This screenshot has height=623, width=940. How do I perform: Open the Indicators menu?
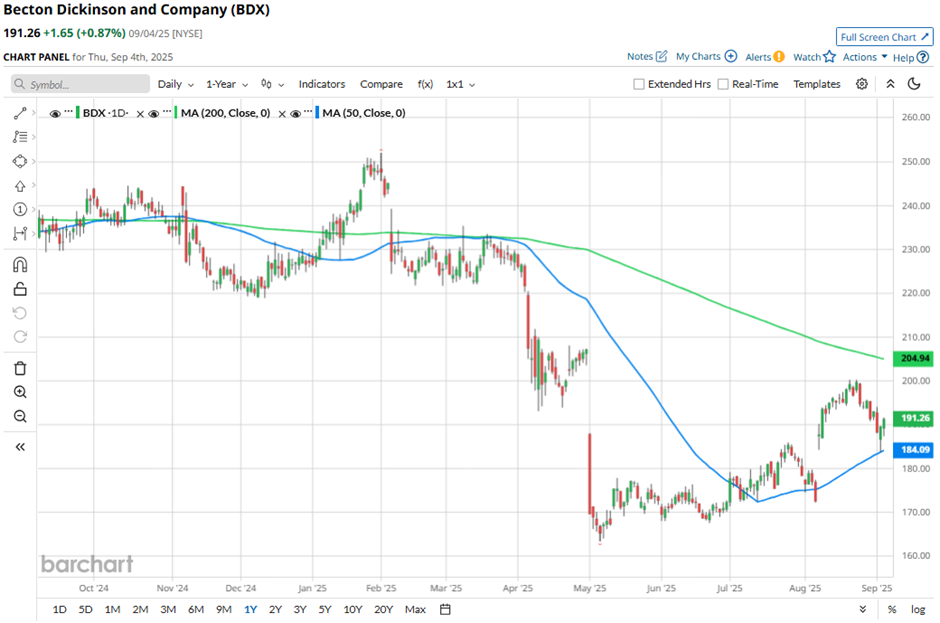322,84
